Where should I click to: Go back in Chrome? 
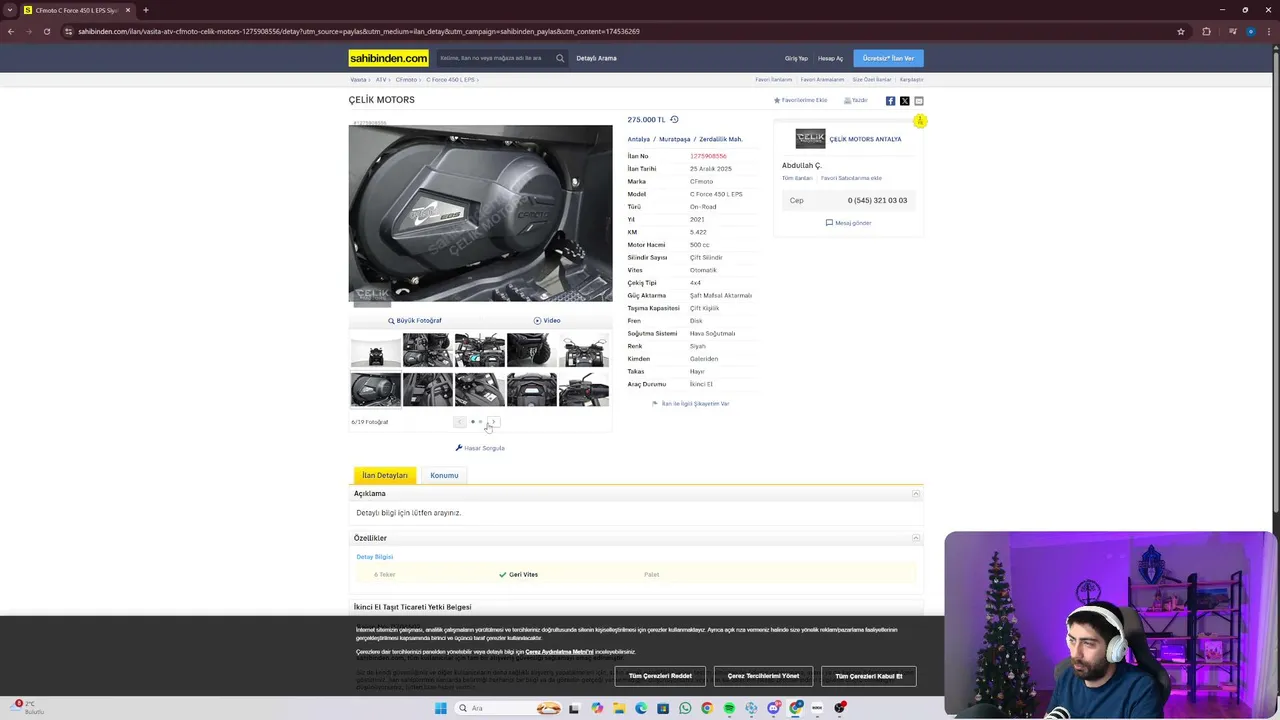[x=11, y=31]
